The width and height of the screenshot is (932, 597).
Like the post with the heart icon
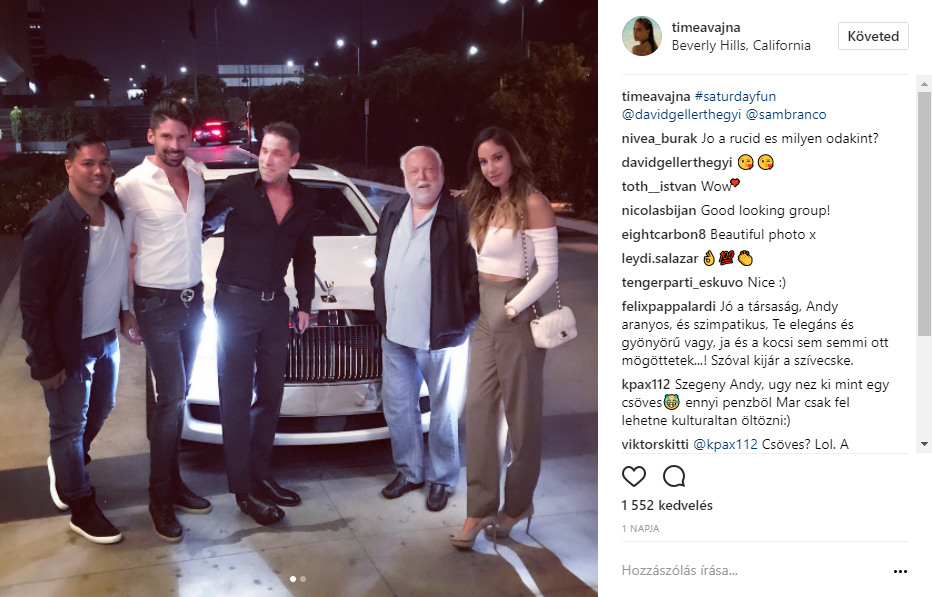pos(634,476)
